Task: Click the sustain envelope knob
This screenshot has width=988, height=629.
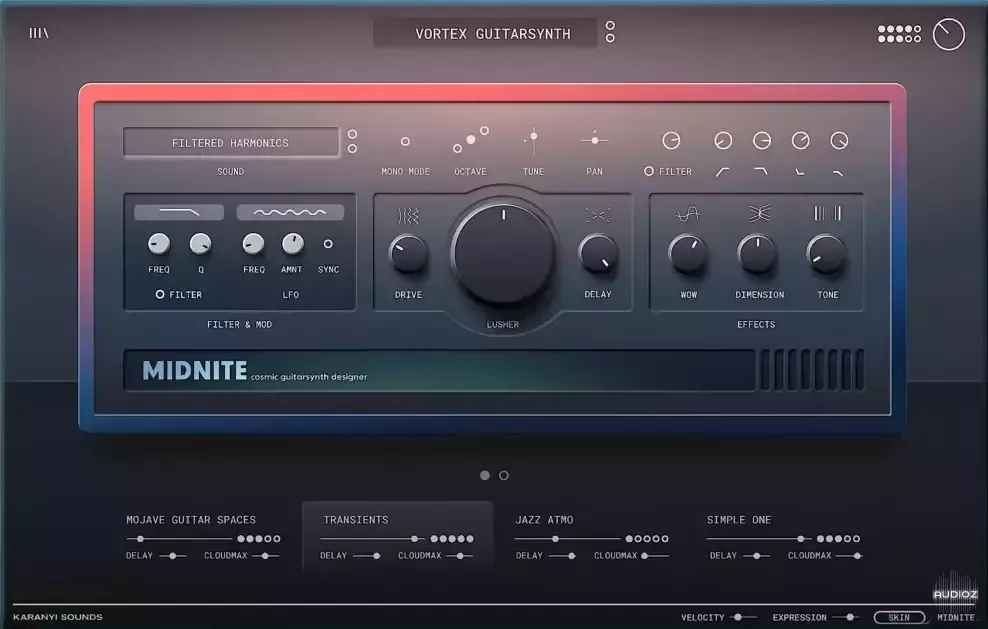Action: tap(800, 141)
